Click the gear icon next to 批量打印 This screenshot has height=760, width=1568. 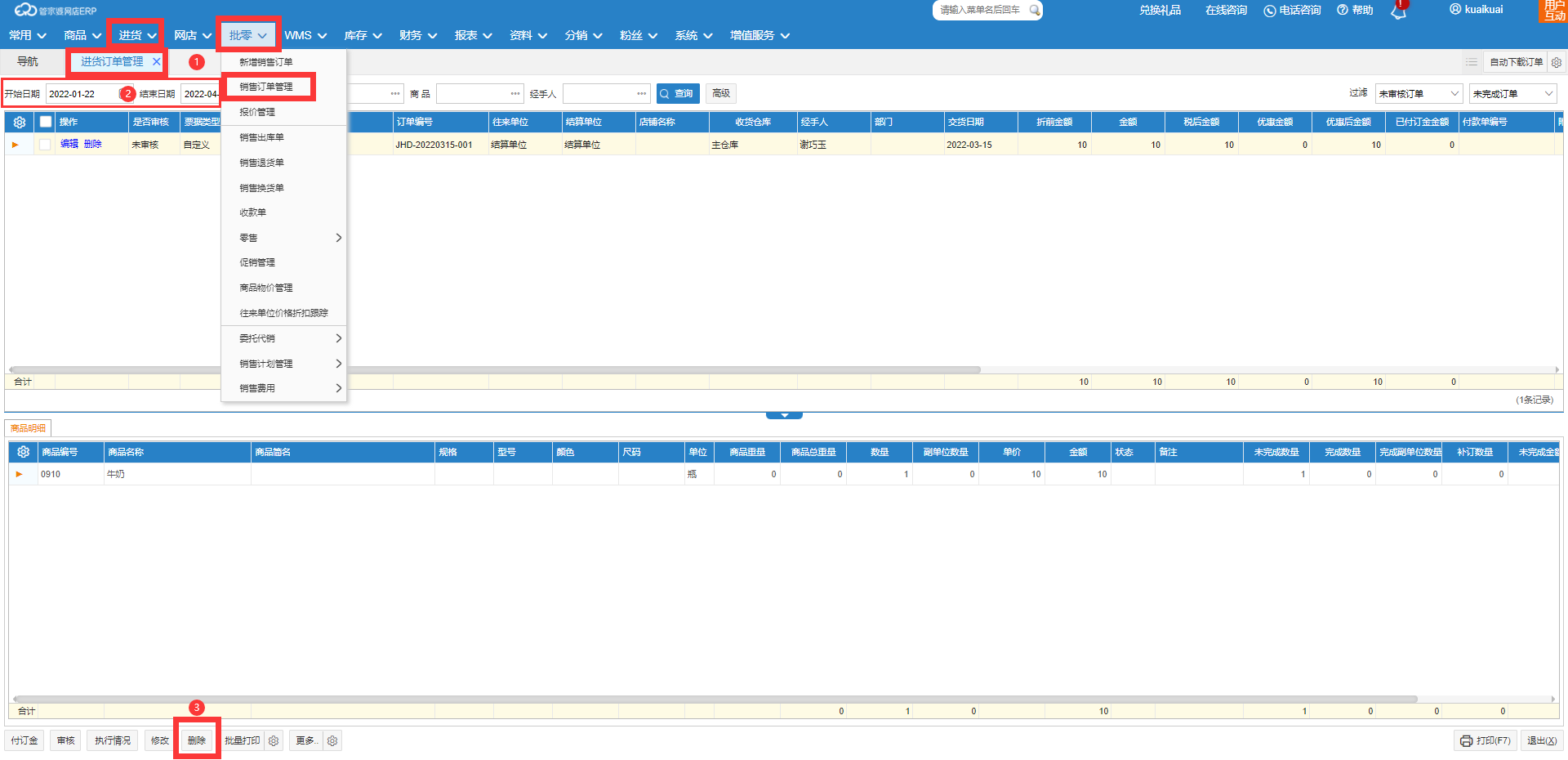(274, 741)
